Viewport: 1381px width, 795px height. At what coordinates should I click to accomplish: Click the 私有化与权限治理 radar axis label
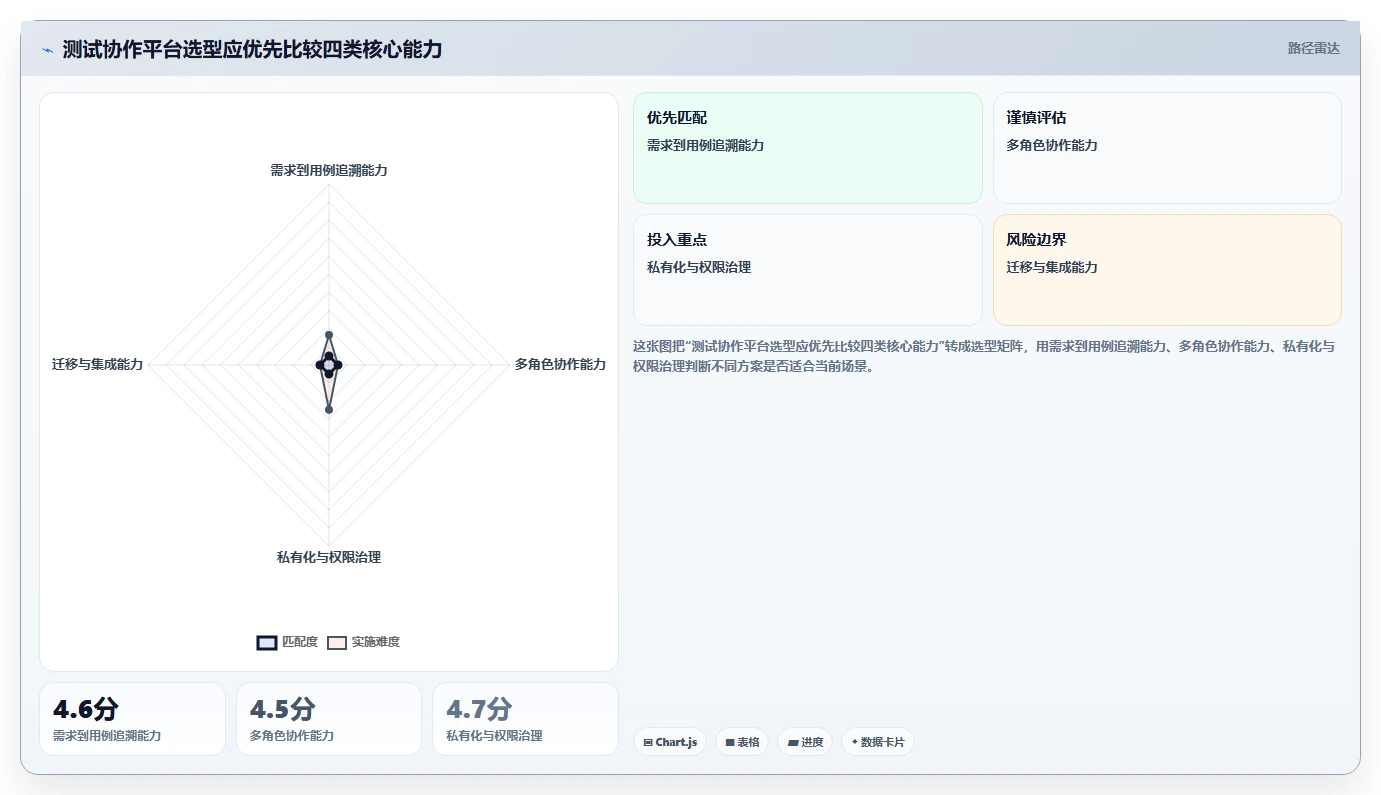329,557
